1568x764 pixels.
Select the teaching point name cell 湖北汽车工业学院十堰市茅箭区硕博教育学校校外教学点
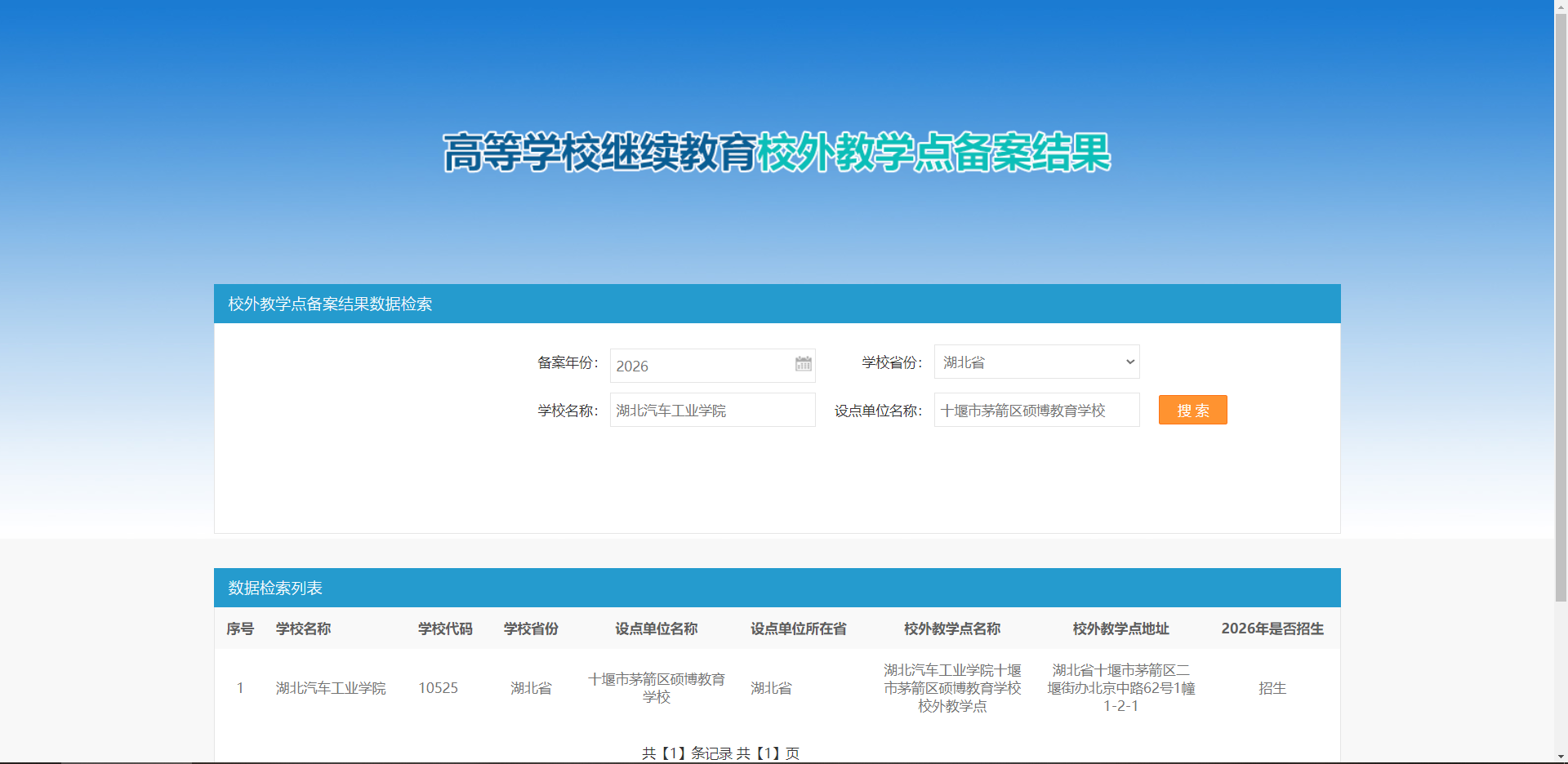click(952, 688)
